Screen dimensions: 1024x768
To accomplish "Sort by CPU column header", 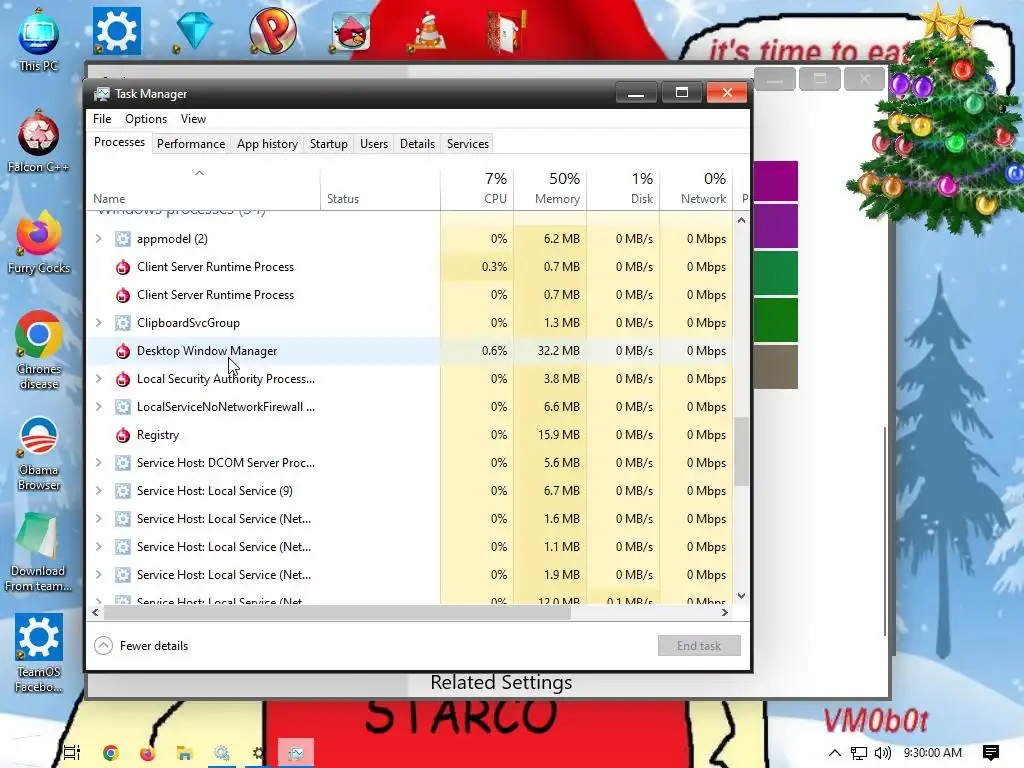I will [477, 188].
